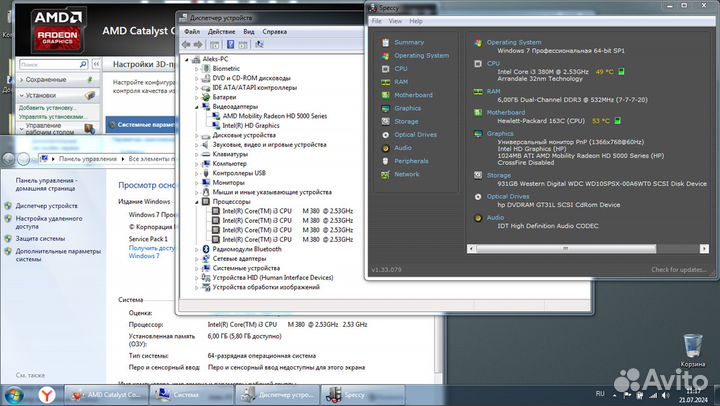This screenshot has height=406, width=720.
Task: Open the Recycle Bin on the desktop
Action: [692, 350]
